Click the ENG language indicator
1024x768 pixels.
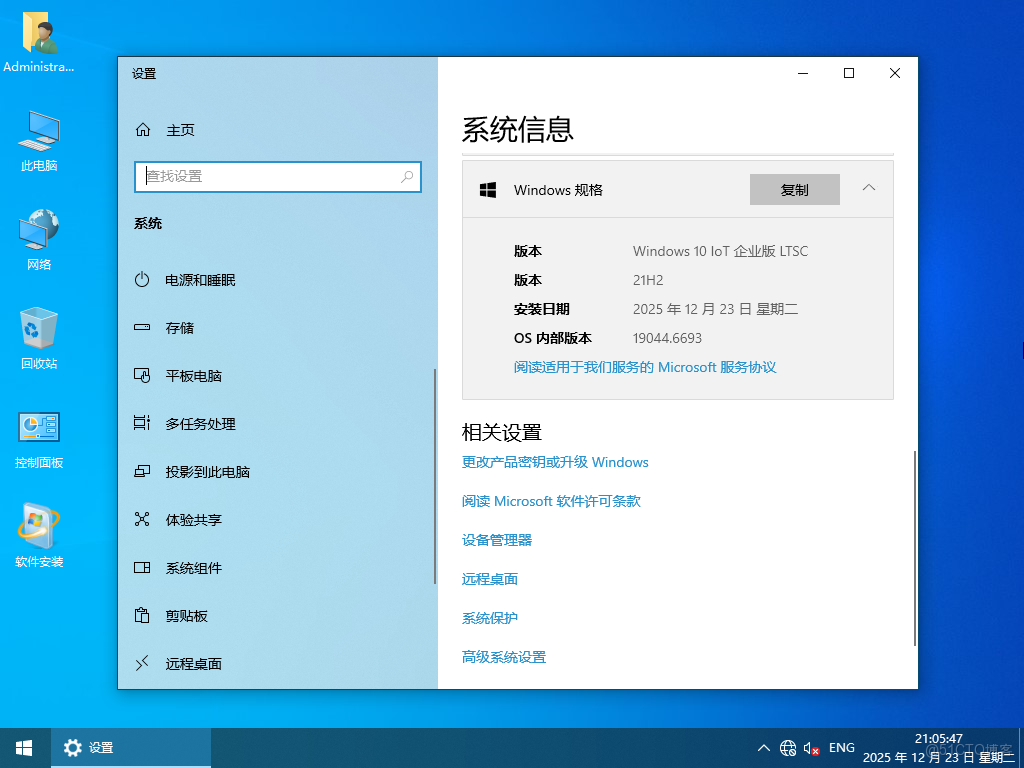[x=841, y=747]
